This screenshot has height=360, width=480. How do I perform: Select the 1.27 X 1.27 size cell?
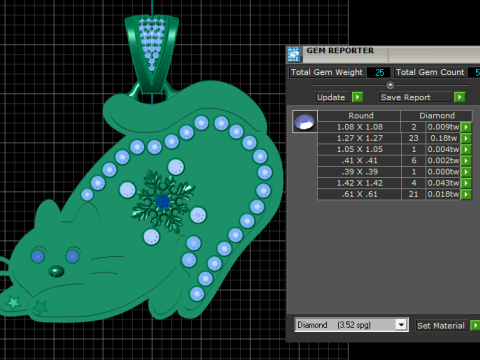[359, 138]
